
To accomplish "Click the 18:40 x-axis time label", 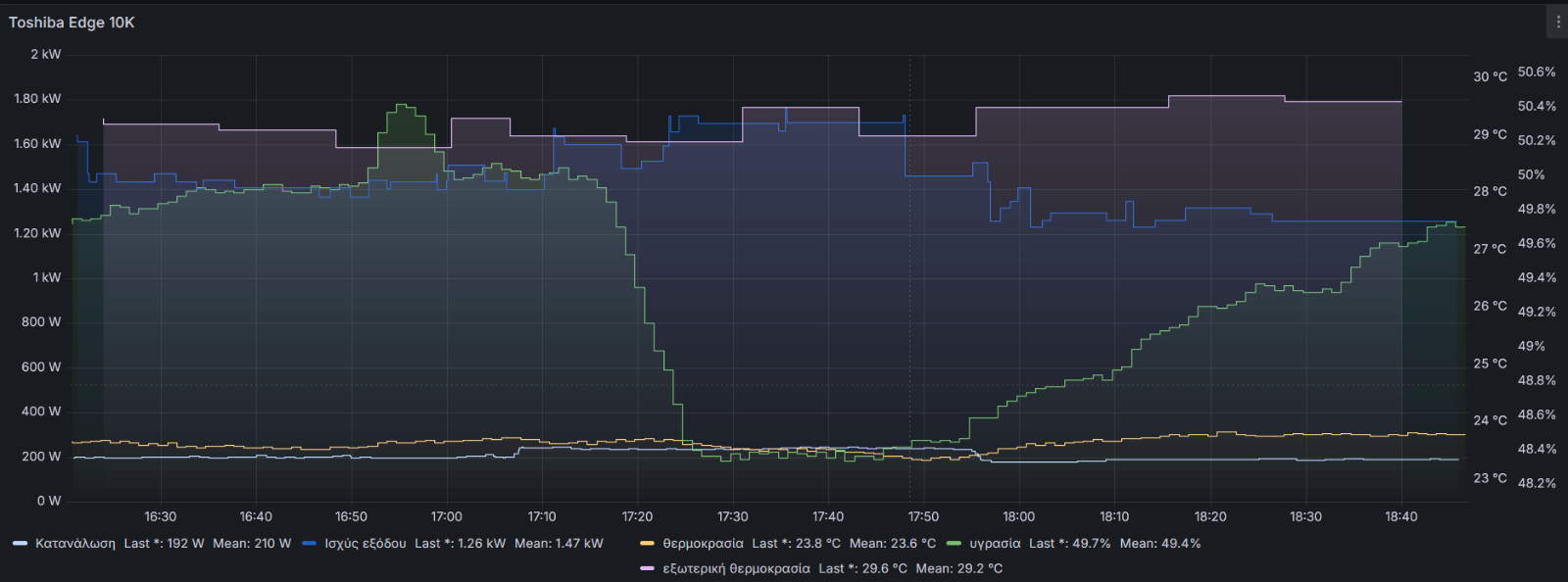I will click(x=1400, y=516).
